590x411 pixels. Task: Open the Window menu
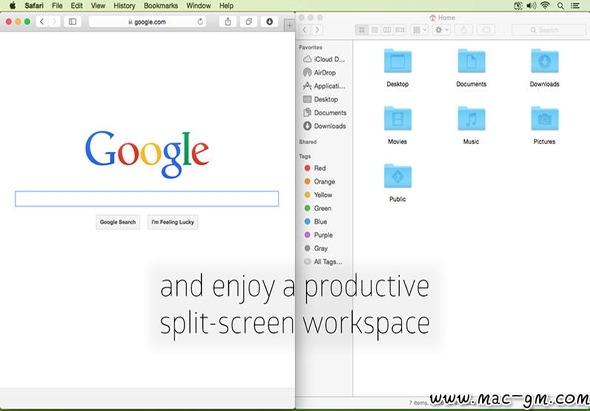(198, 6)
